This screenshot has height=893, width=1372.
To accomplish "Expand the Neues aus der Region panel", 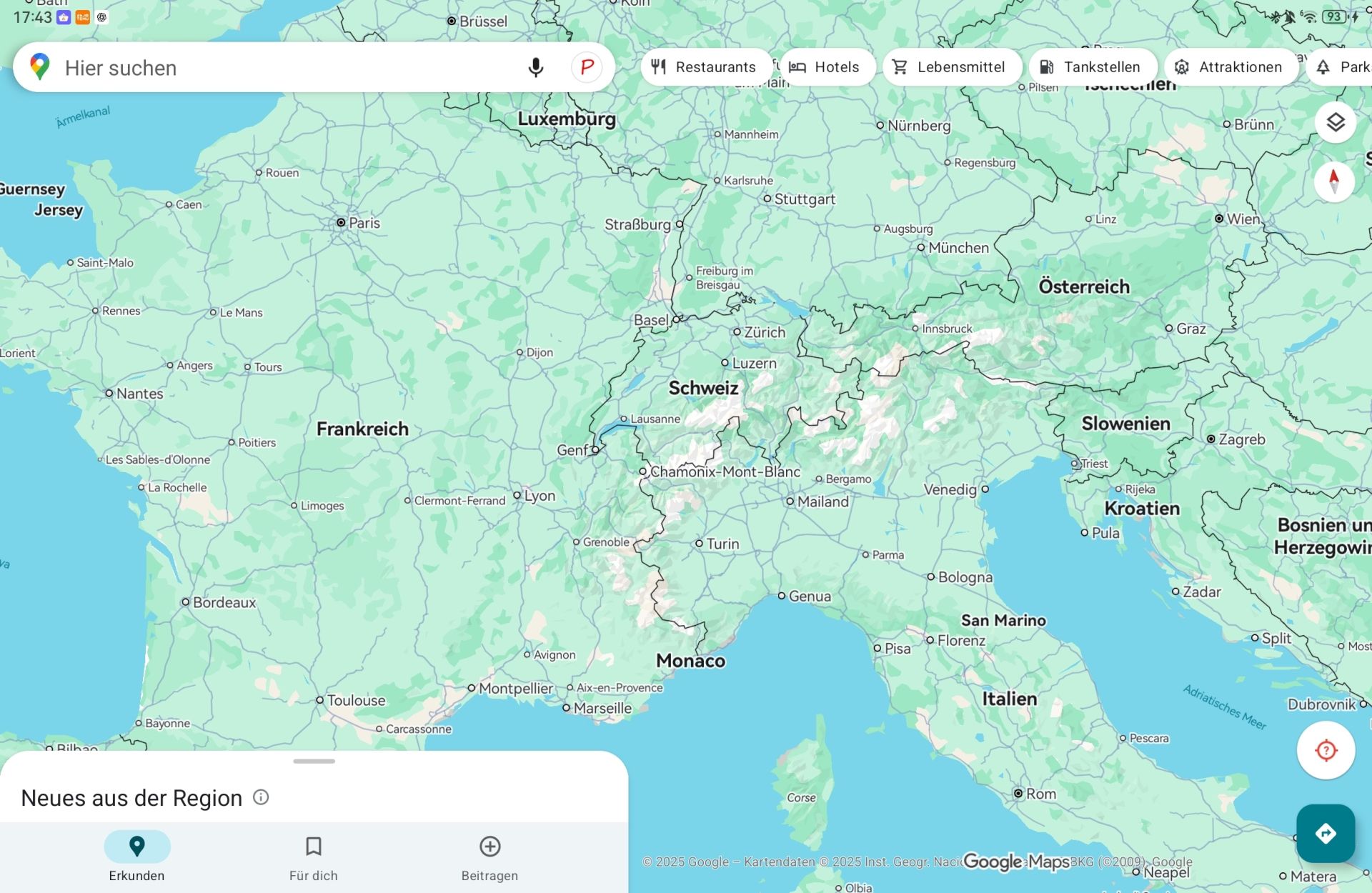I will coord(131,798).
